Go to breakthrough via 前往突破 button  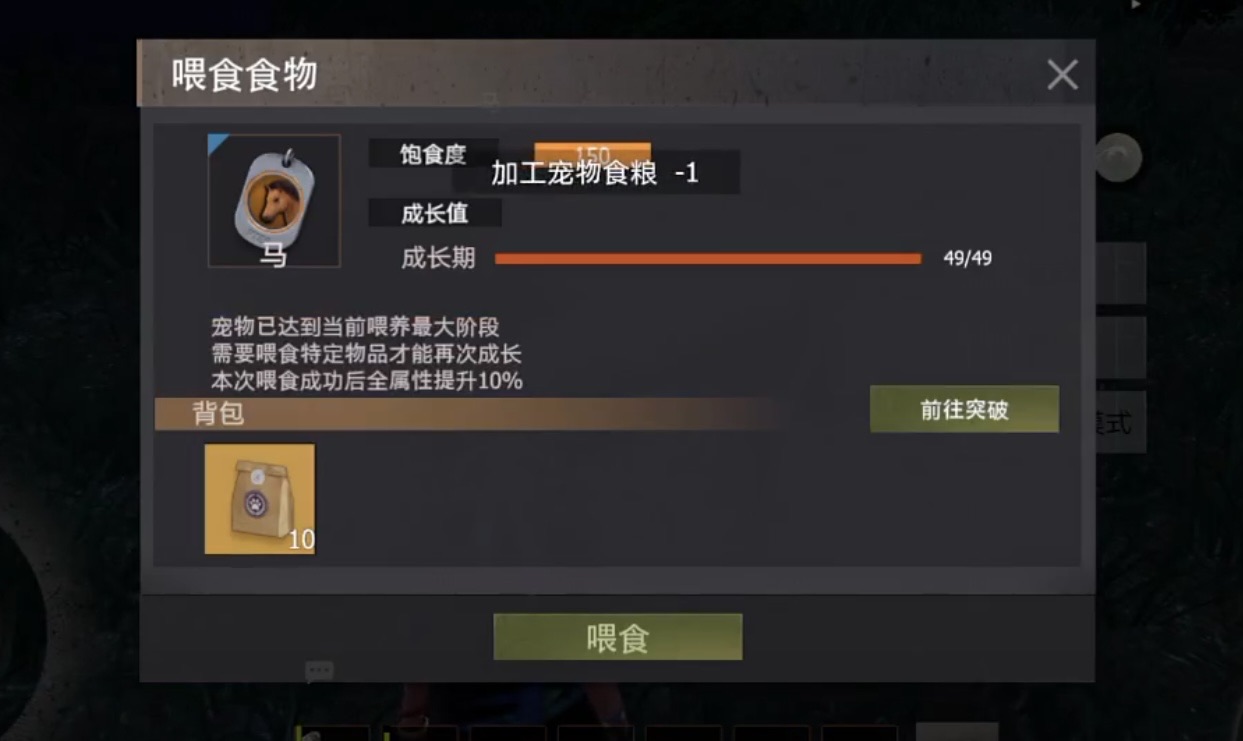click(x=964, y=409)
